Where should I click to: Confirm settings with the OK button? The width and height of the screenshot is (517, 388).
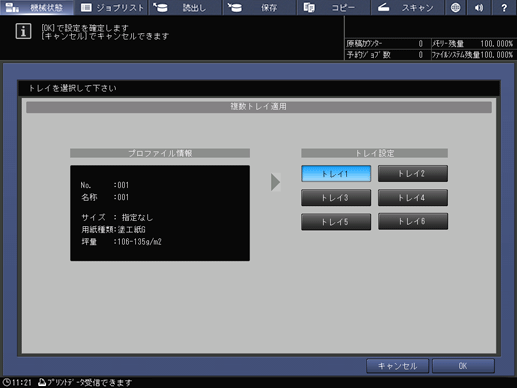463,366
